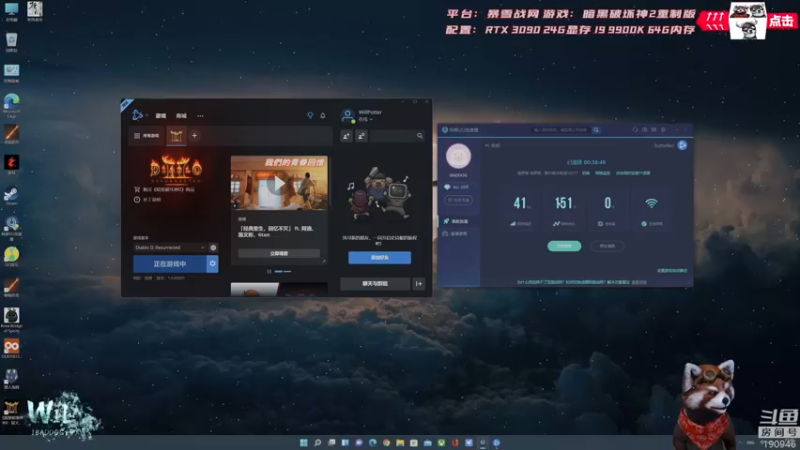Click the clipboard icon in accelerator title bar
The image size is (800, 450).
pos(644,130)
